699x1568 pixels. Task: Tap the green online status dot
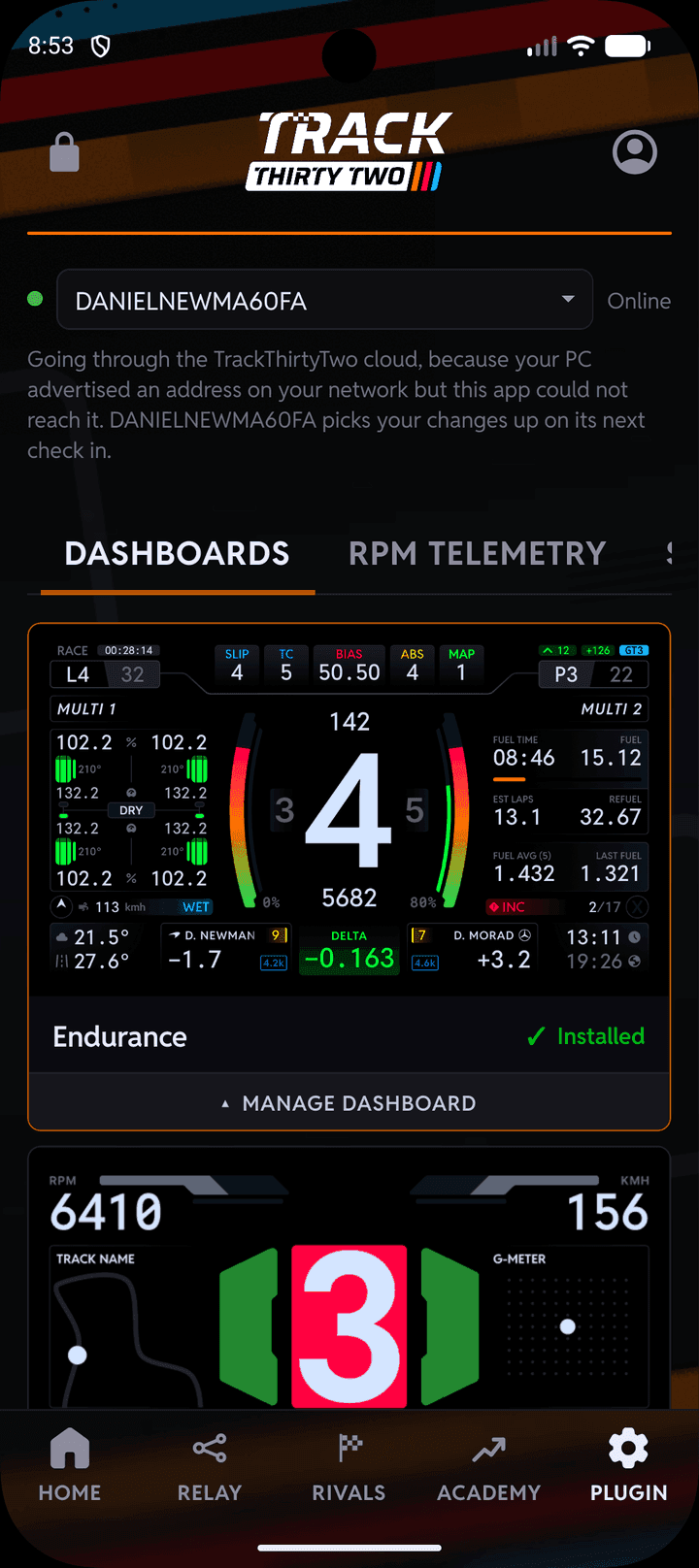coord(36,299)
